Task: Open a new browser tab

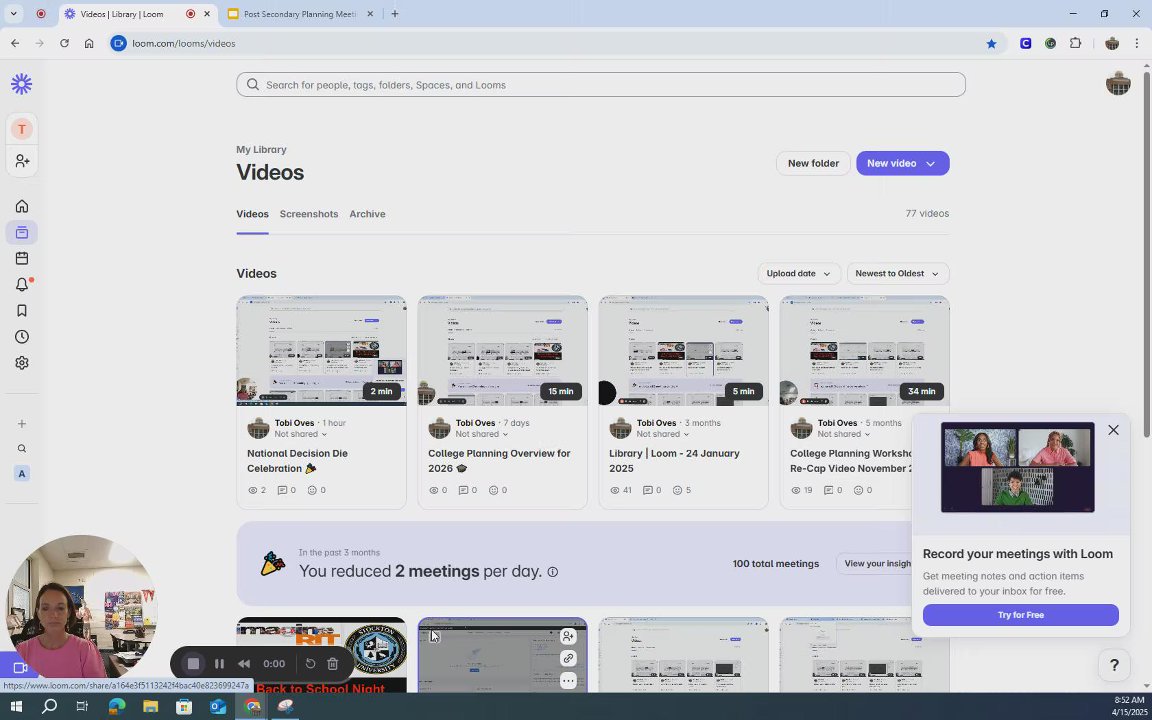Action: pos(395,14)
